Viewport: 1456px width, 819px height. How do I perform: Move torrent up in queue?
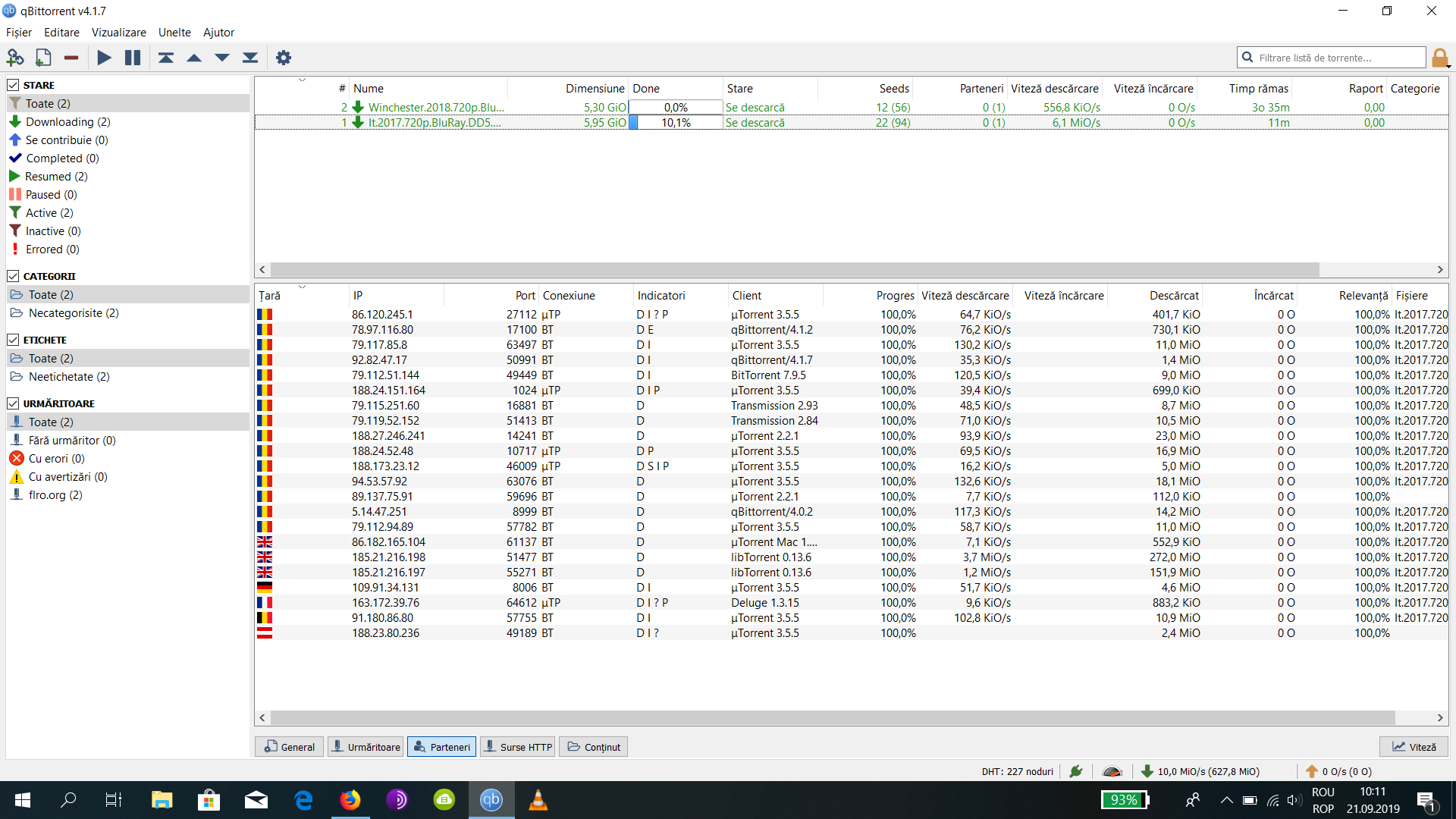[x=194, y=58]
